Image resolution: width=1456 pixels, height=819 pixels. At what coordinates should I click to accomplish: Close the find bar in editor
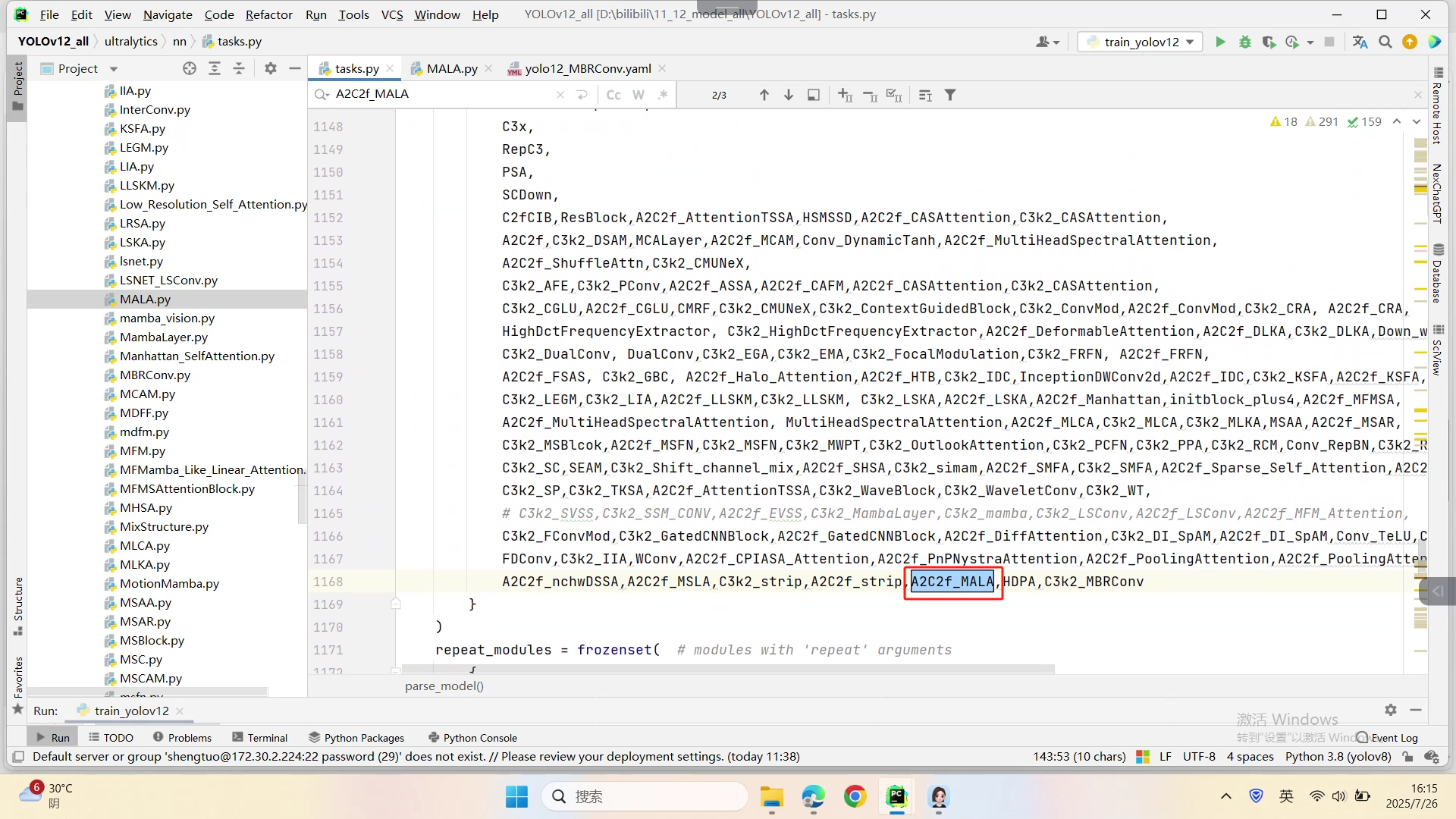pos(1418,95)
